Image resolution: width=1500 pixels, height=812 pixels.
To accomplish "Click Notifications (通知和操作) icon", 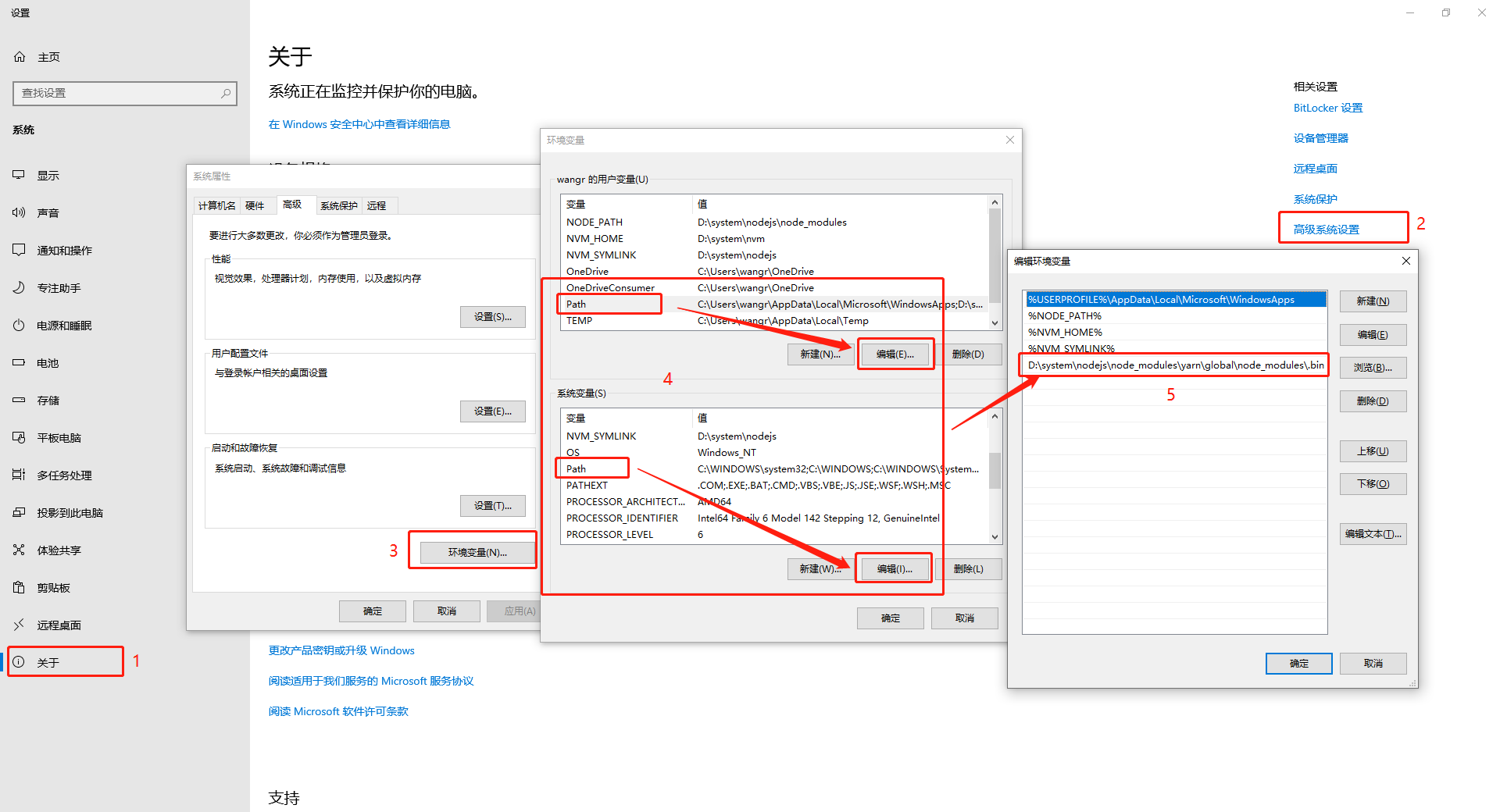I will [x=19, y=250].
